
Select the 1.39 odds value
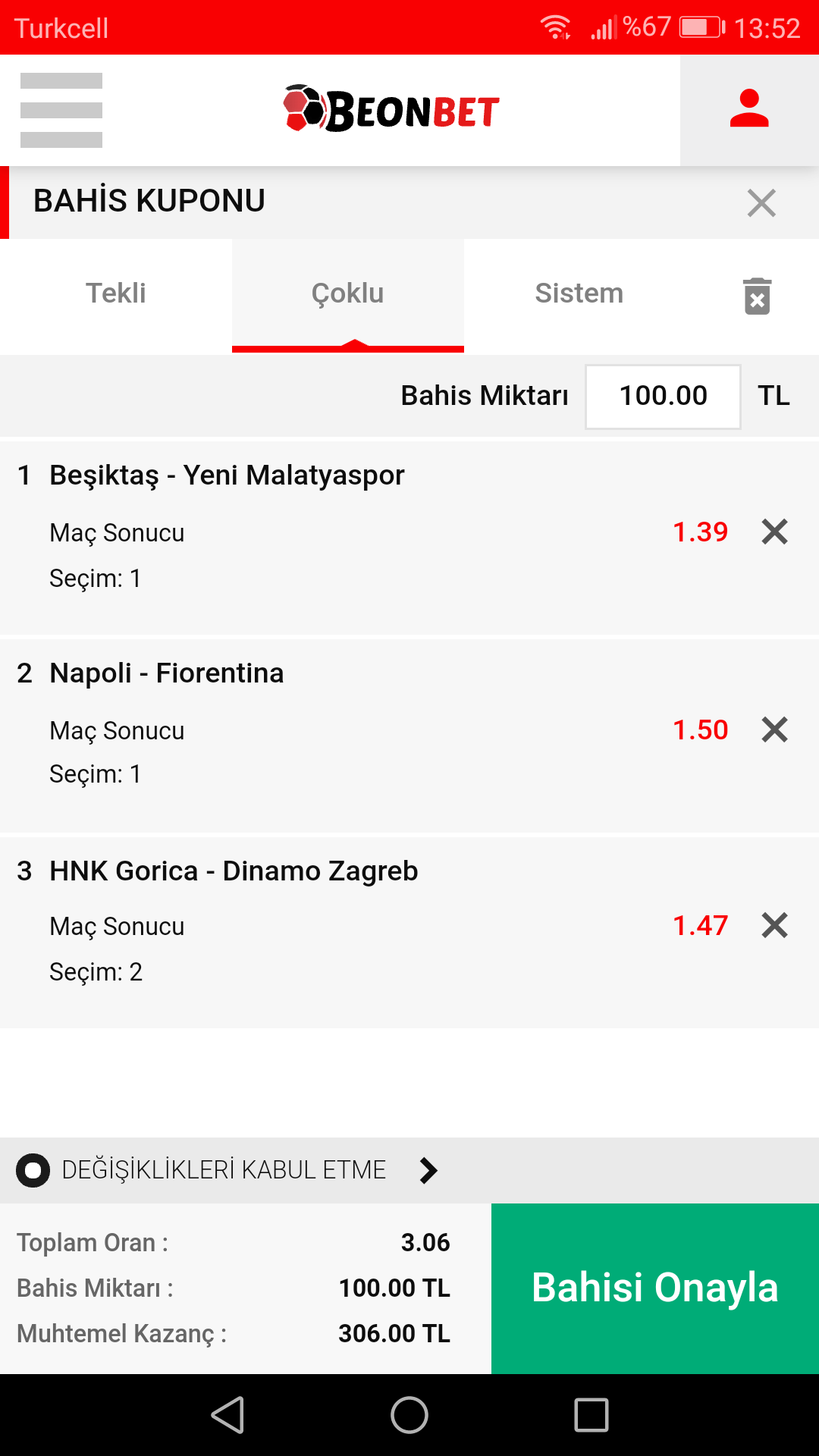tap(701, 532)
